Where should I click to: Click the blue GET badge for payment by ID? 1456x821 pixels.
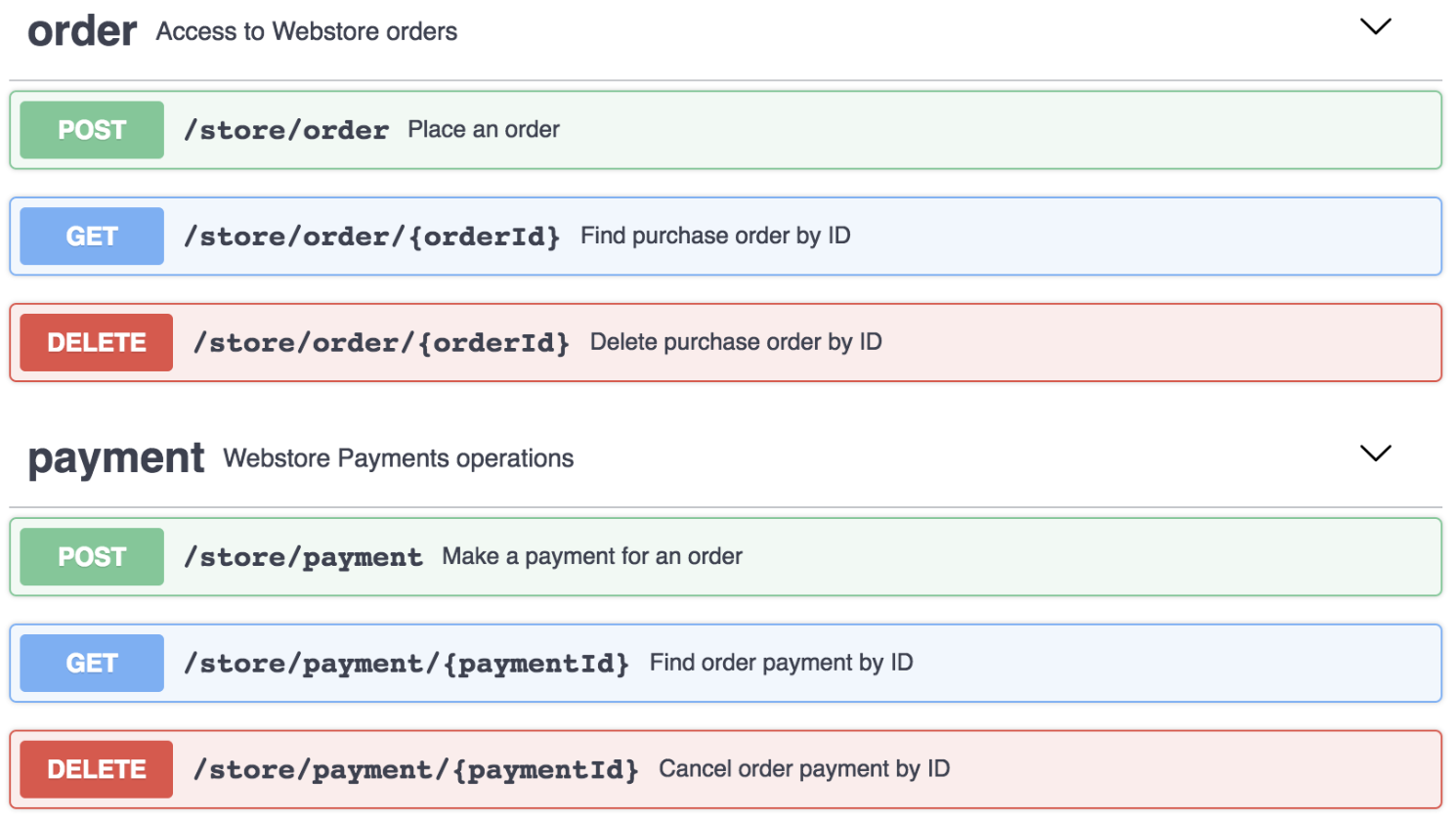[x=92, y=664]
